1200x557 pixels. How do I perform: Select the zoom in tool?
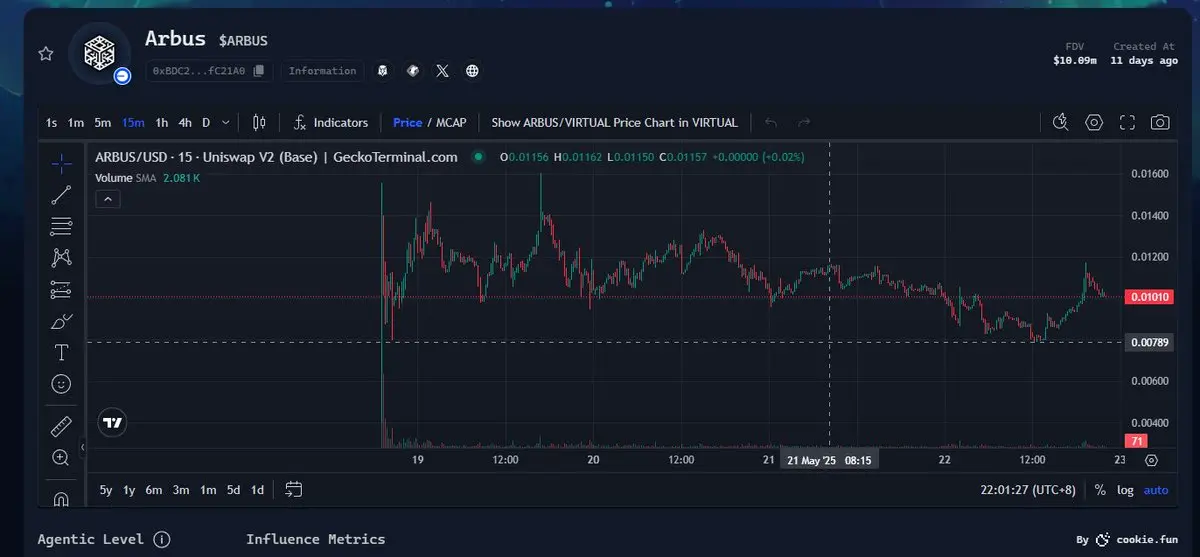coord(61,458)
